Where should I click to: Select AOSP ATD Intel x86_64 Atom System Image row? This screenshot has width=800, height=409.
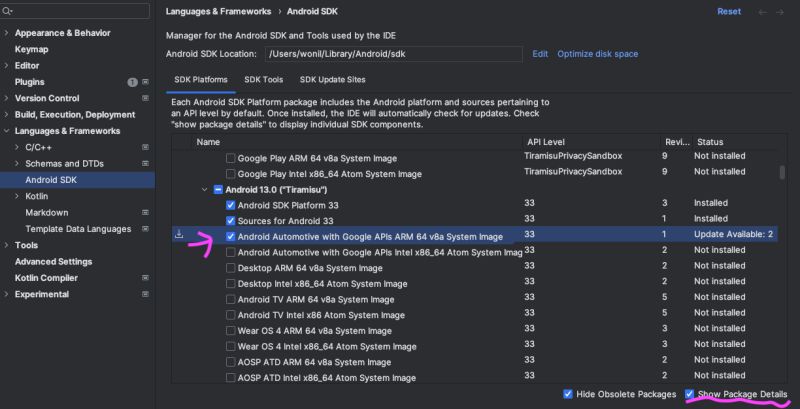coord(474,378)
